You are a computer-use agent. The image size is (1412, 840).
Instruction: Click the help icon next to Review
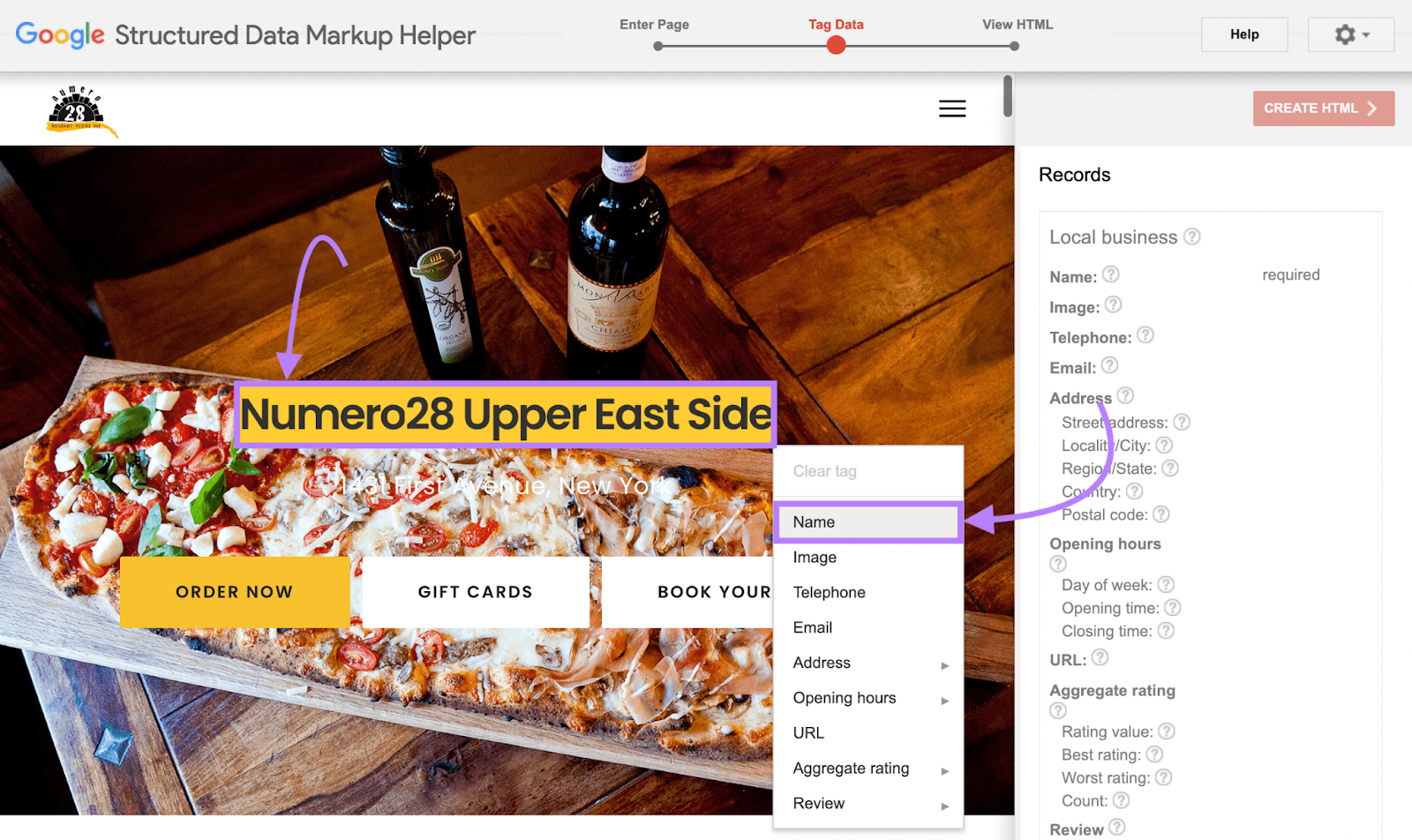pos(1116,827)
